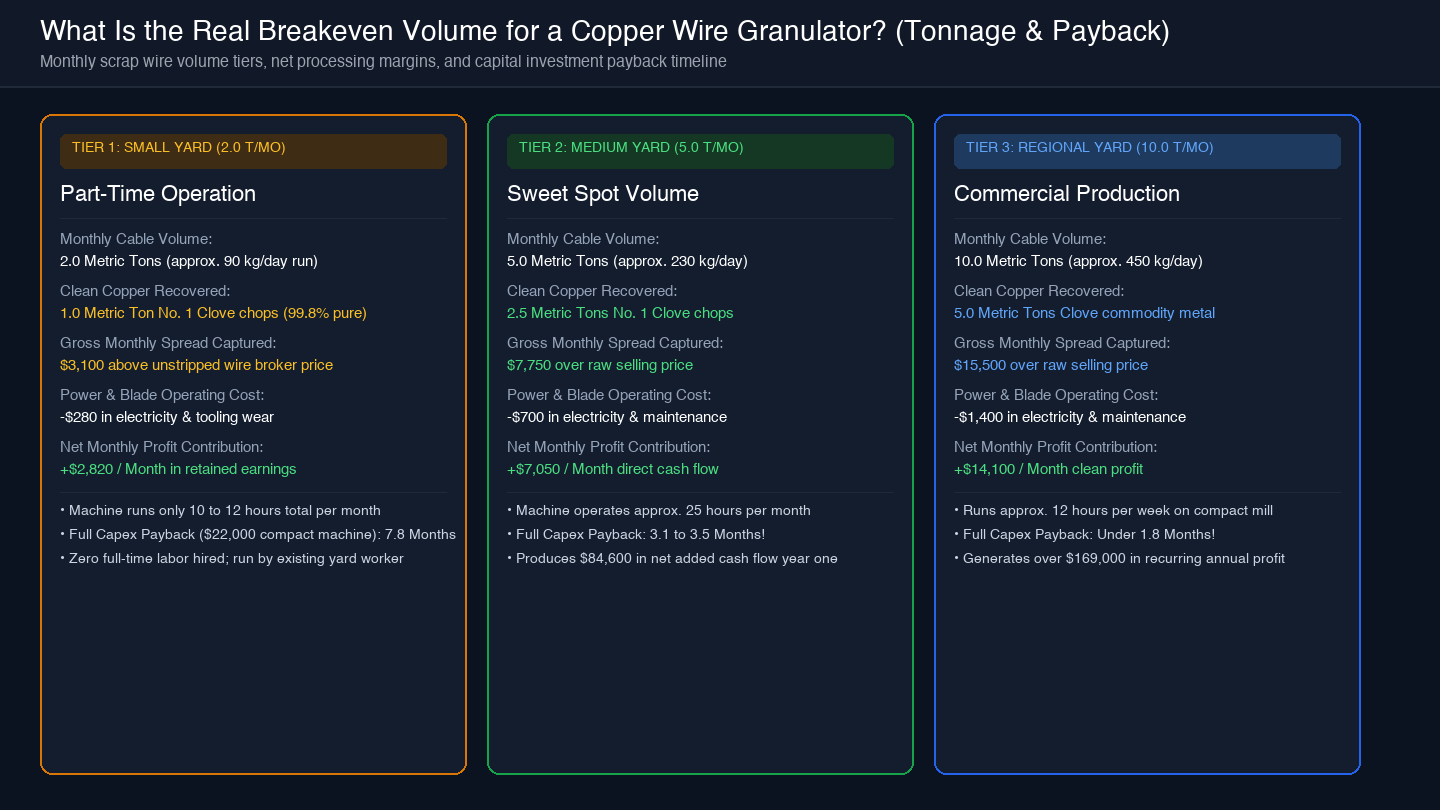Click the "TIER 3: REGIONAL YARD (10.0 T/MO)" badge
This screenshot has height=810, width=1440.
pyautogui.click(x=1147, y=151)
